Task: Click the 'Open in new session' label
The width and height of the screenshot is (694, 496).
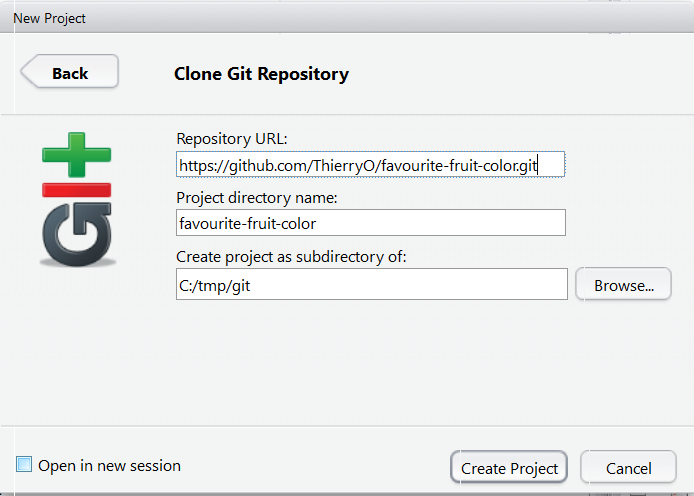Action: 109,466
